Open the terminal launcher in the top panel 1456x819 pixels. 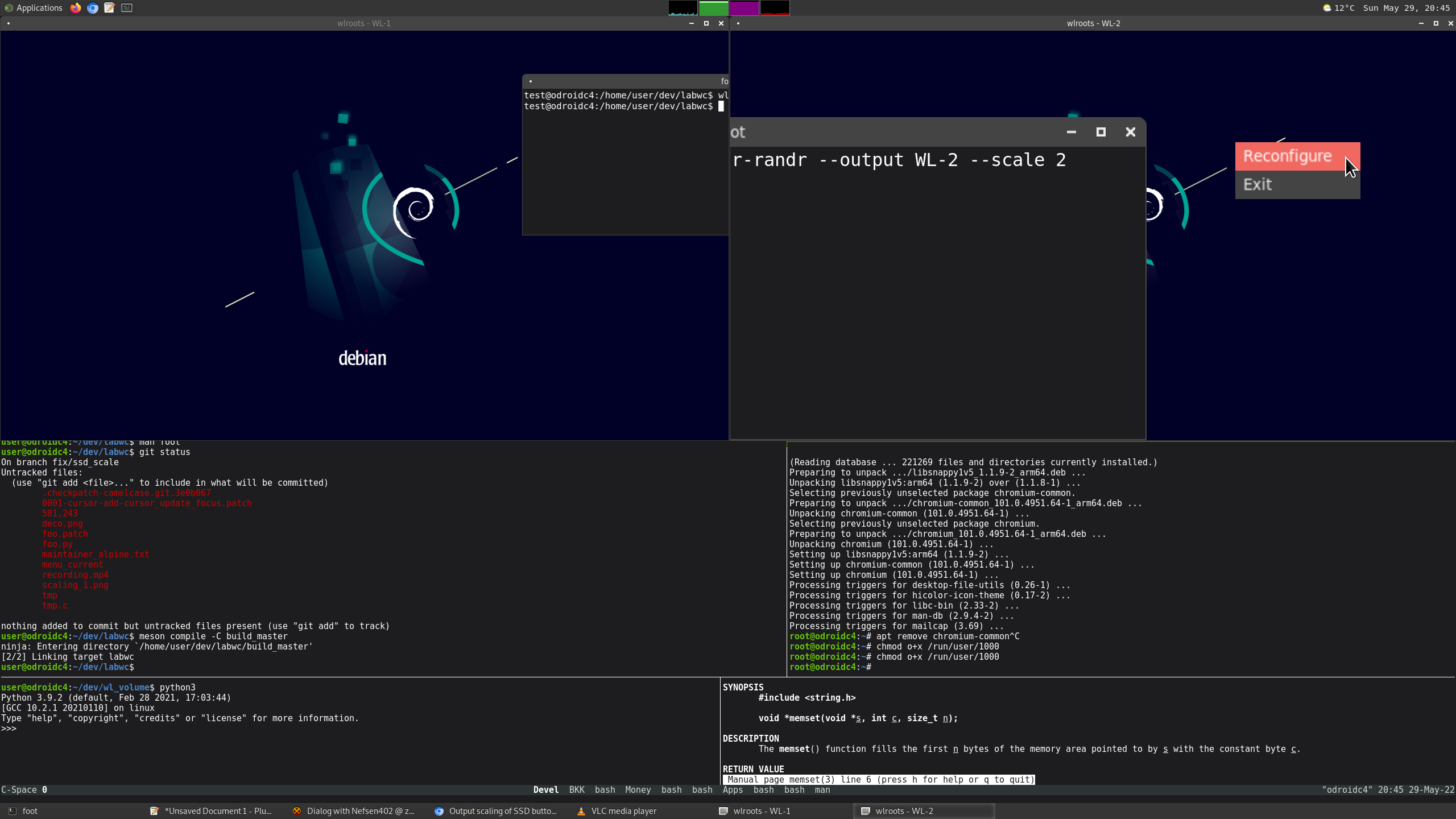125,8
